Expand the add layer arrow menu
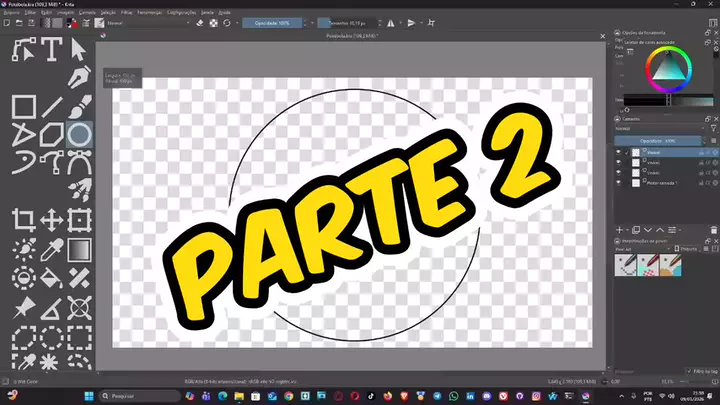The width and height of the screenshot is (720, 405). pos(627,230)
